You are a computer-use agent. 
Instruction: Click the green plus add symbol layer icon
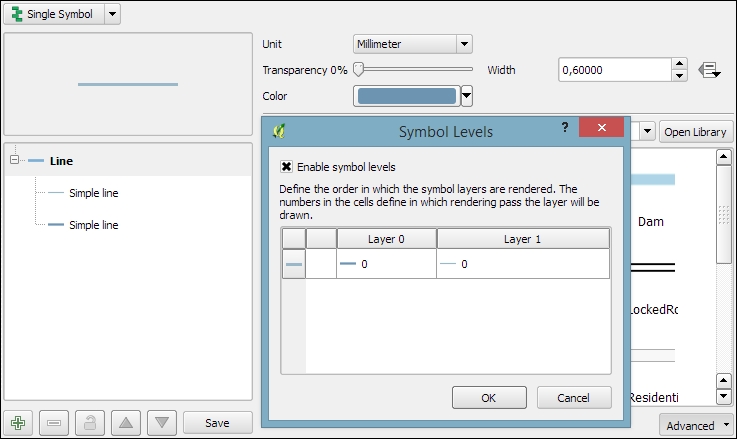[x=18, y=423]
